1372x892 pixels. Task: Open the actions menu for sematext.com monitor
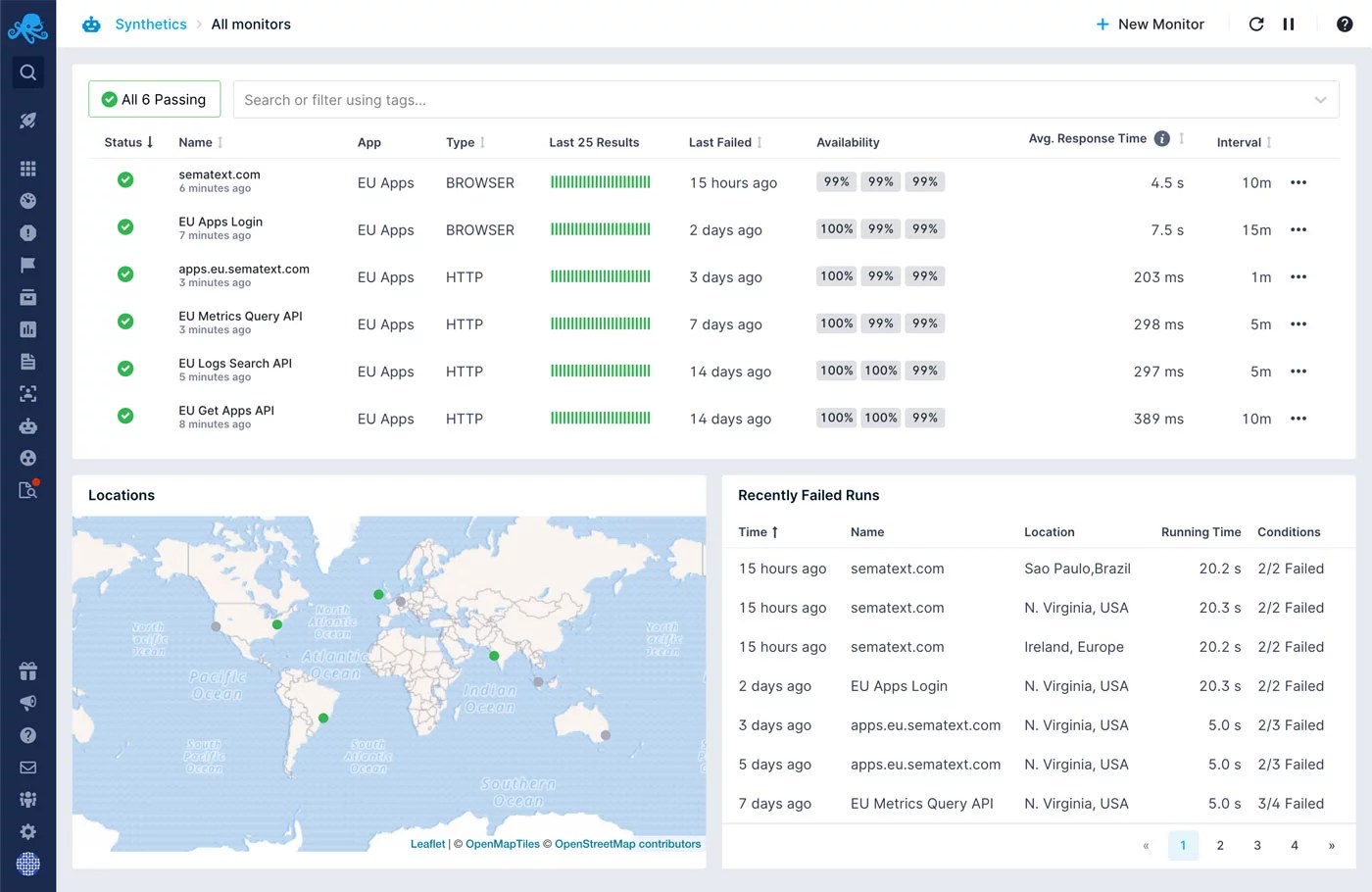pos(1298,182)
